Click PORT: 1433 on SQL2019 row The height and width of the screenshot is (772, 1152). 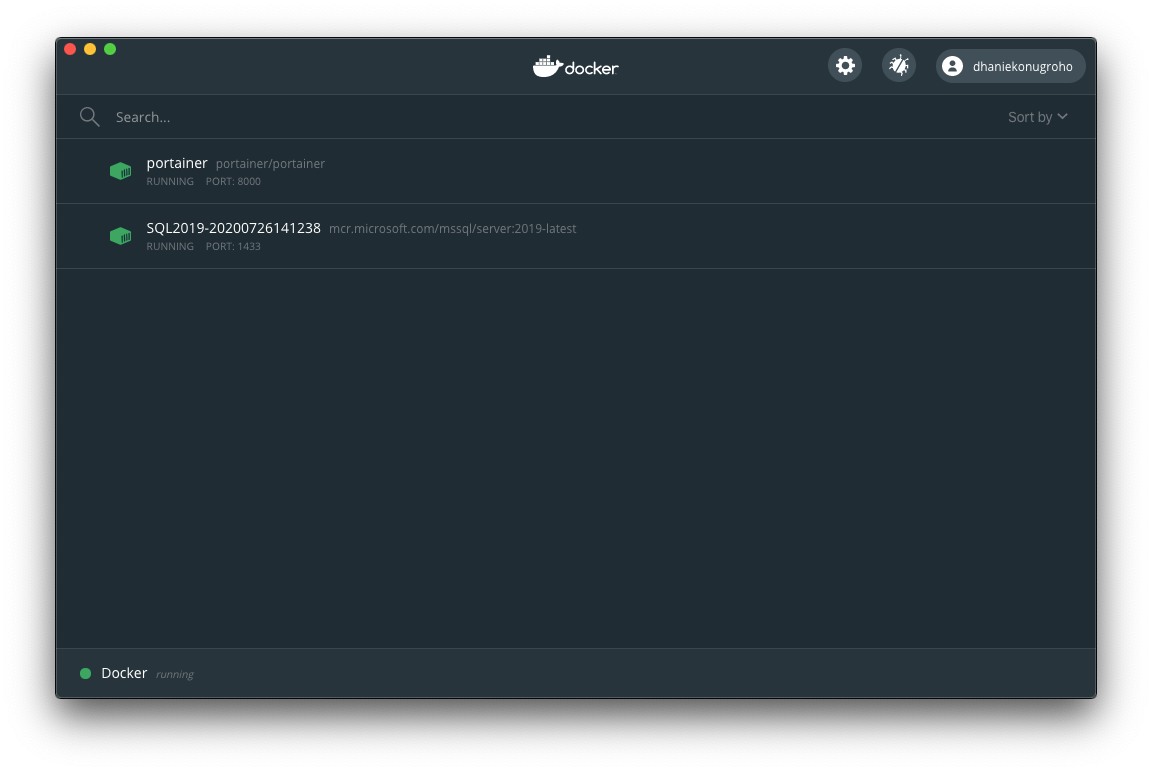(233, 247)
